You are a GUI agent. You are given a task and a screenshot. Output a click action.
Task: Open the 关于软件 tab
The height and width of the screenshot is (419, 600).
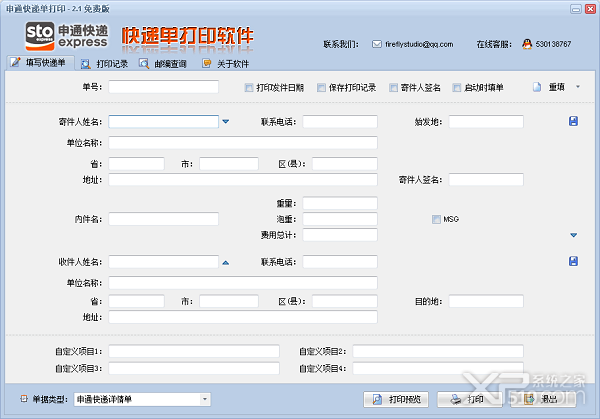tap(226, 64)
